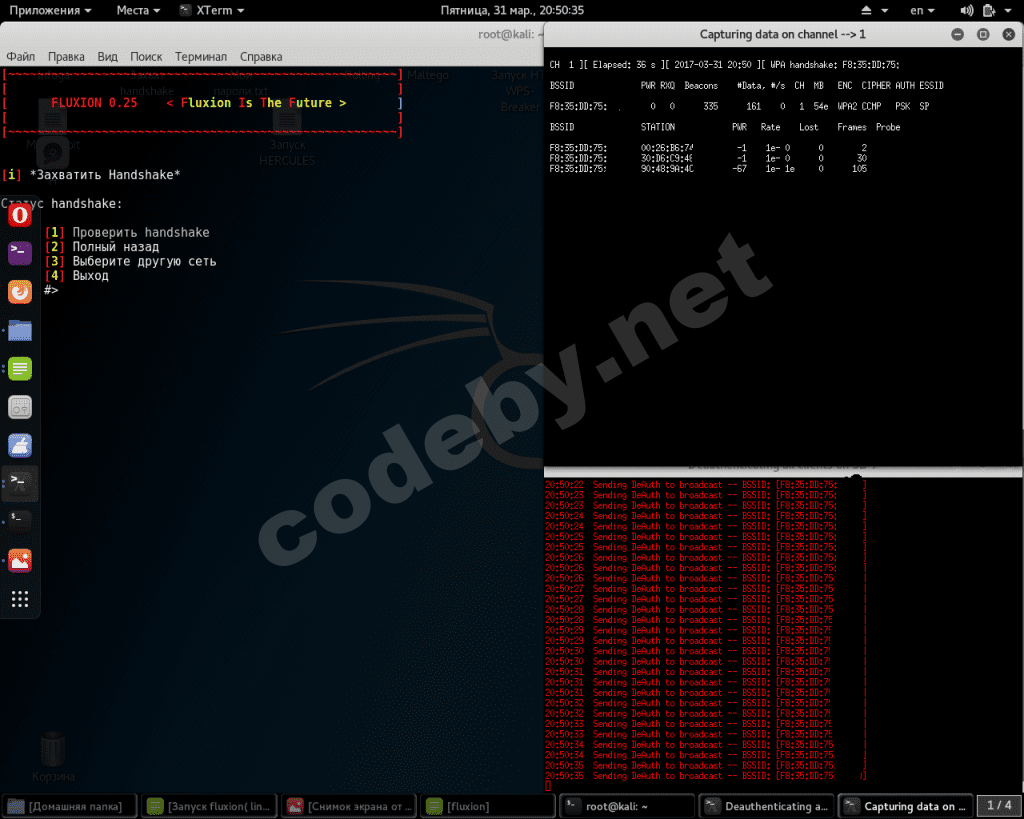Click option [2] Полный назад

[x=102, y=247]
